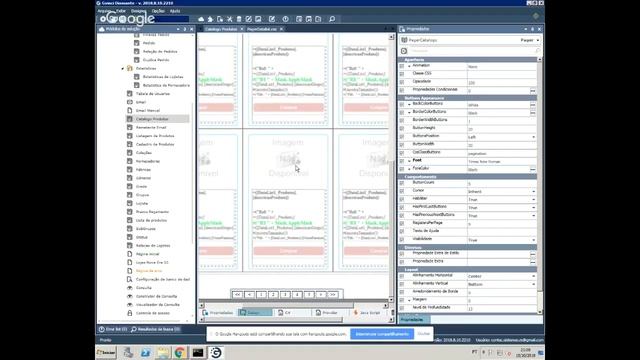Click the search filter field in Propriedades panel
The width and height of the screenshot is (640, 360).
click(x=471, y=51)
